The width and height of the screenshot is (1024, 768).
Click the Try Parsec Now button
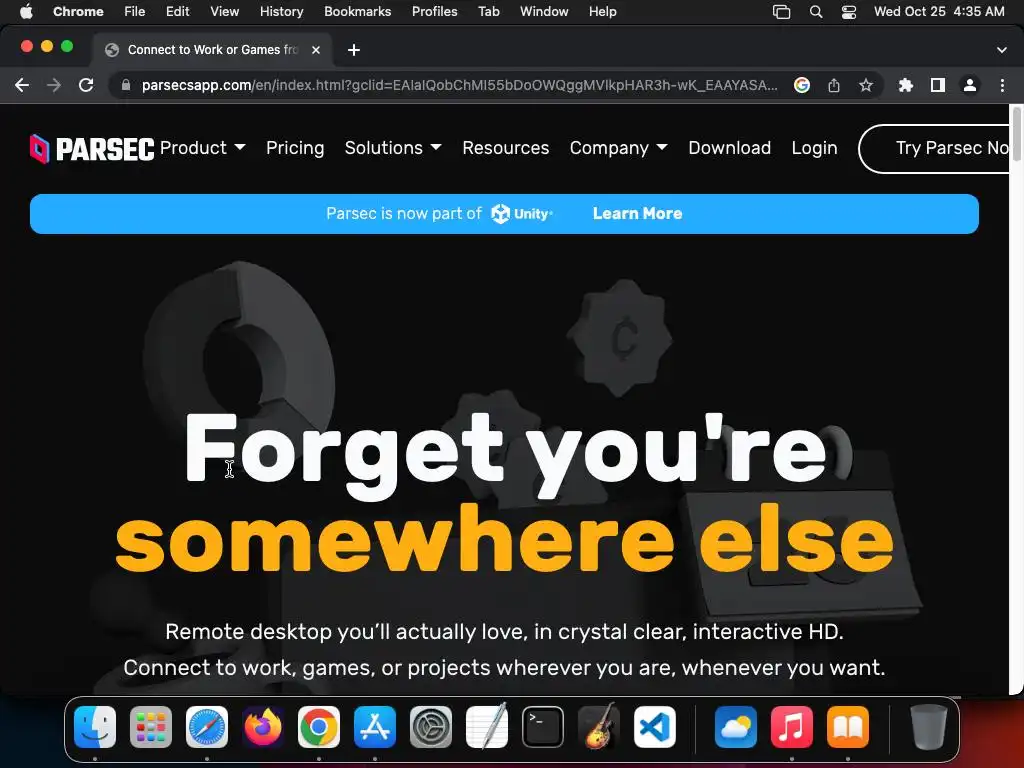[x=934, y=148]
